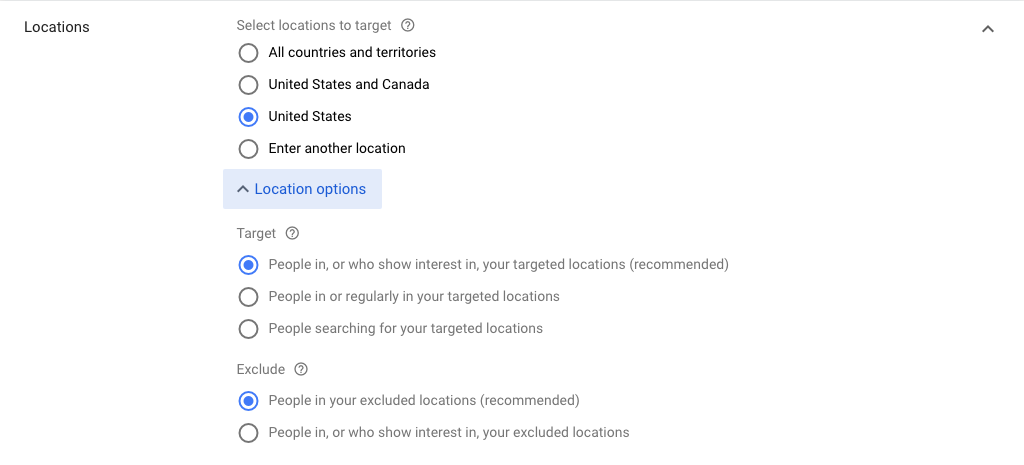1024x465 pixels.
Task: Choose People in your excluded locations (recommended)
Action: click(x=248, y=400)
